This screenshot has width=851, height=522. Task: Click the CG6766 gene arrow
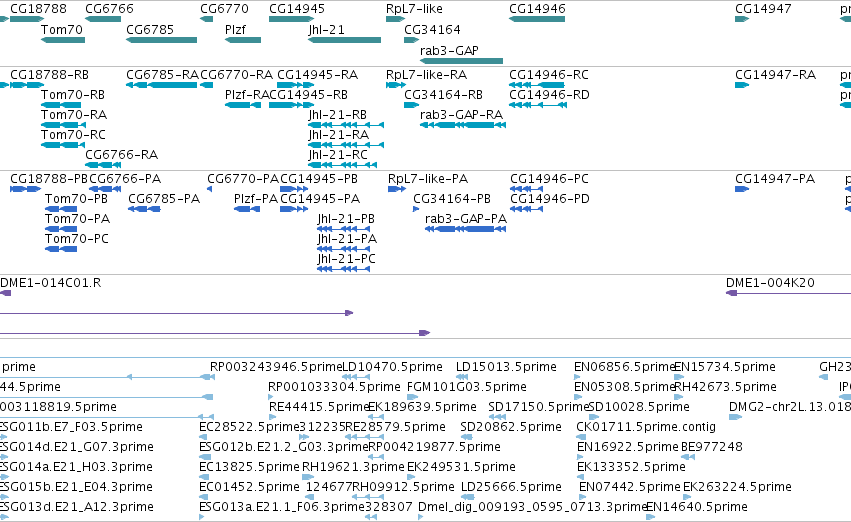(x=103, y=19)
